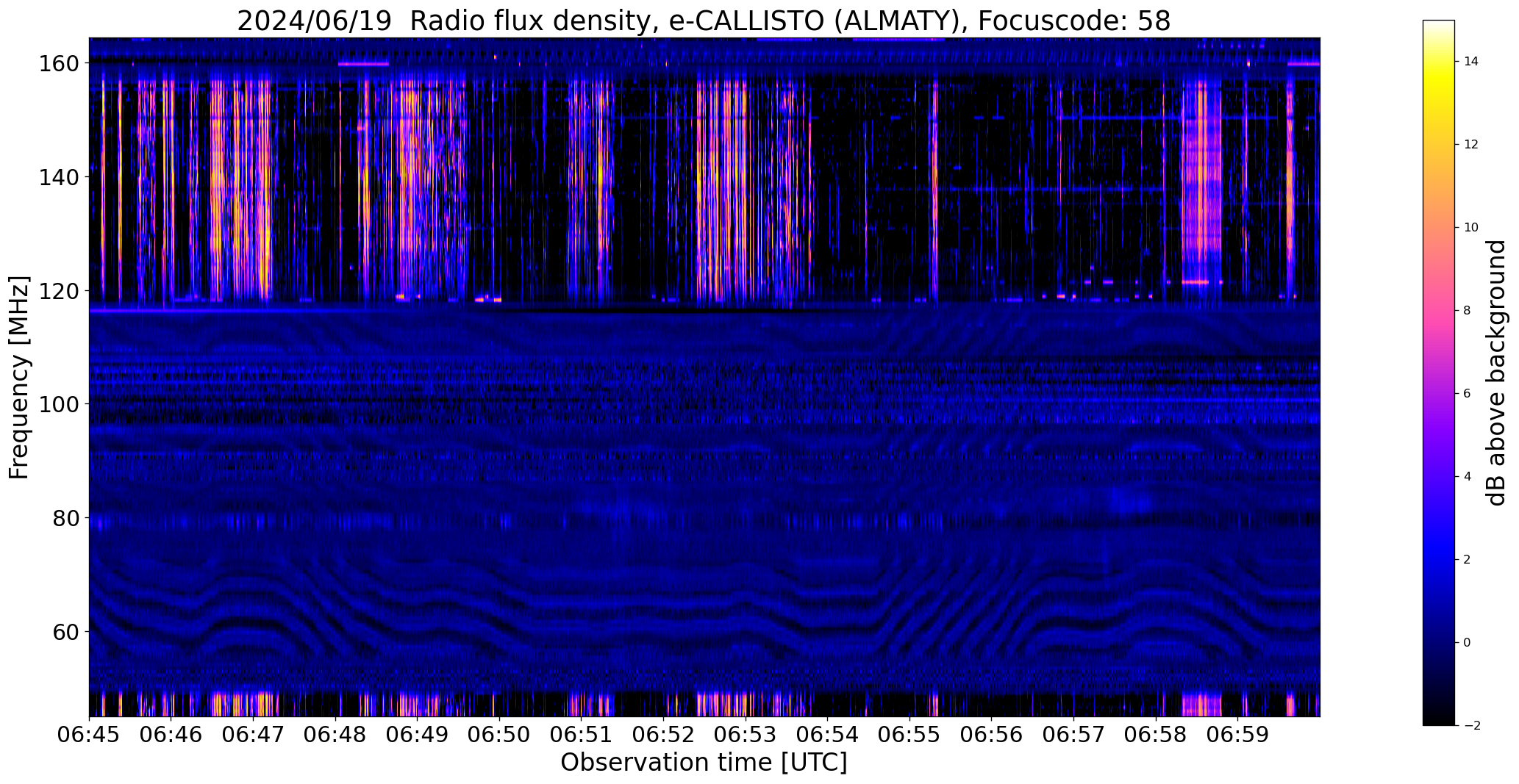The width and height of the screenshot is (1519, 784).
Task: Click the 06:58 time tick label
Action: 1156,736
